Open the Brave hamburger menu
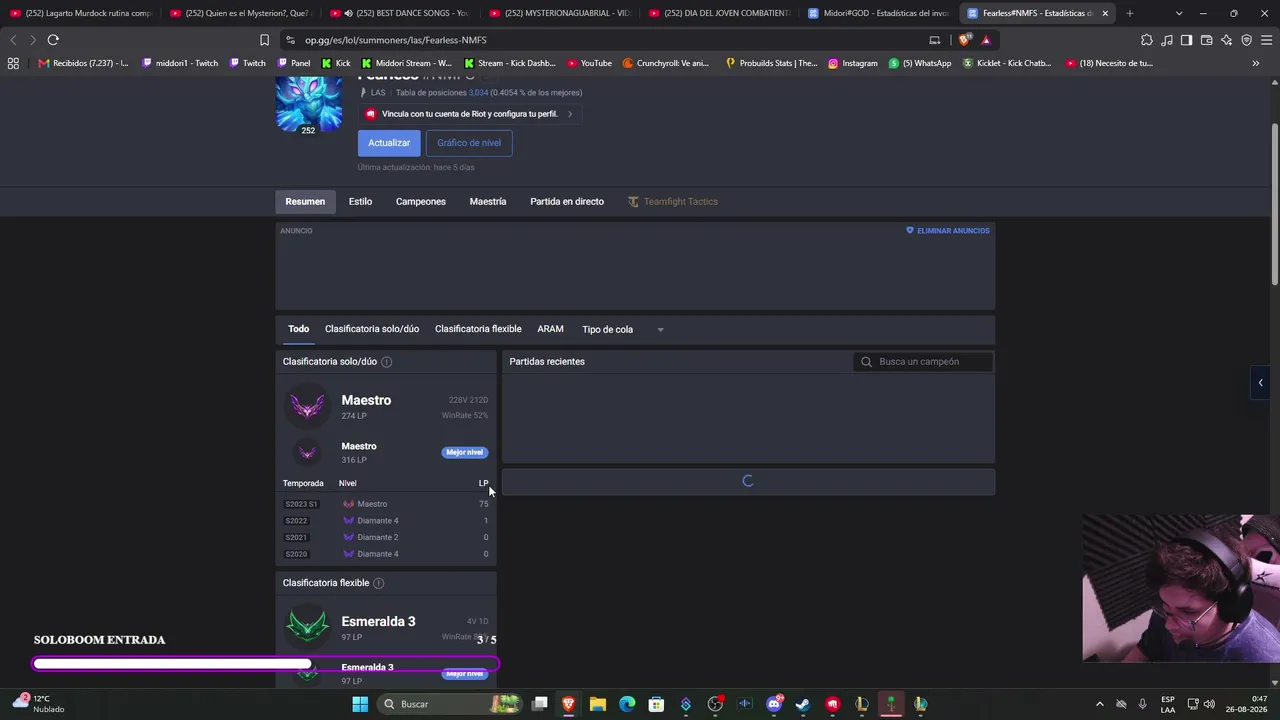This screenshot has height=720, width=1280. click(1267, 40)
